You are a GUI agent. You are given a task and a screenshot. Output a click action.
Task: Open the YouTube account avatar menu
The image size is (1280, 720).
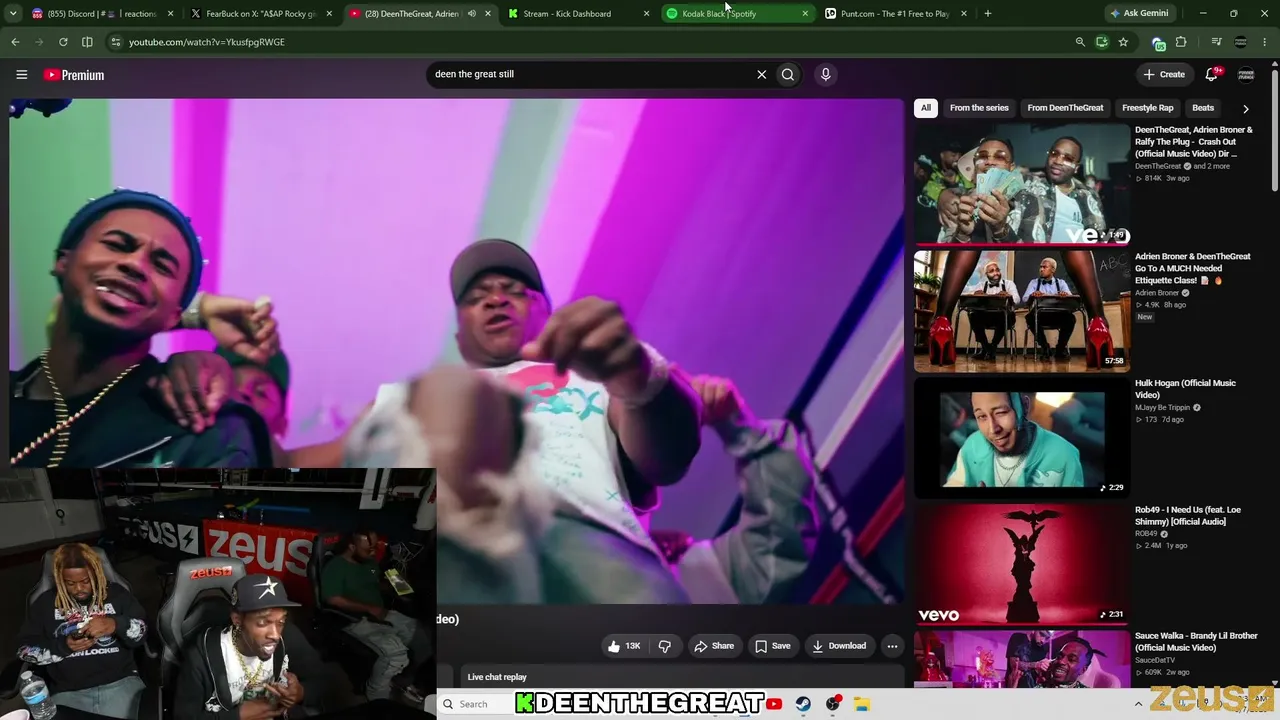(1246, 74)
